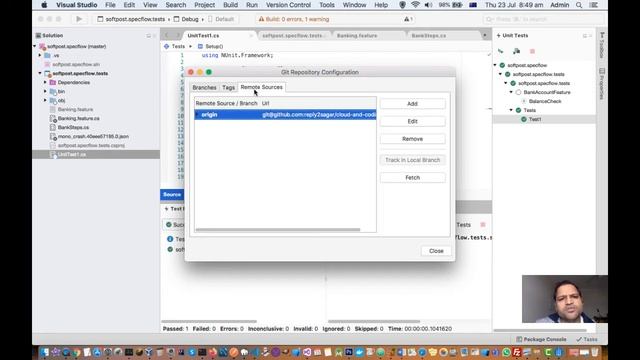Click the Run play button in toolbar
Viewport: 640px width, 360px height.
pos(79,19)
